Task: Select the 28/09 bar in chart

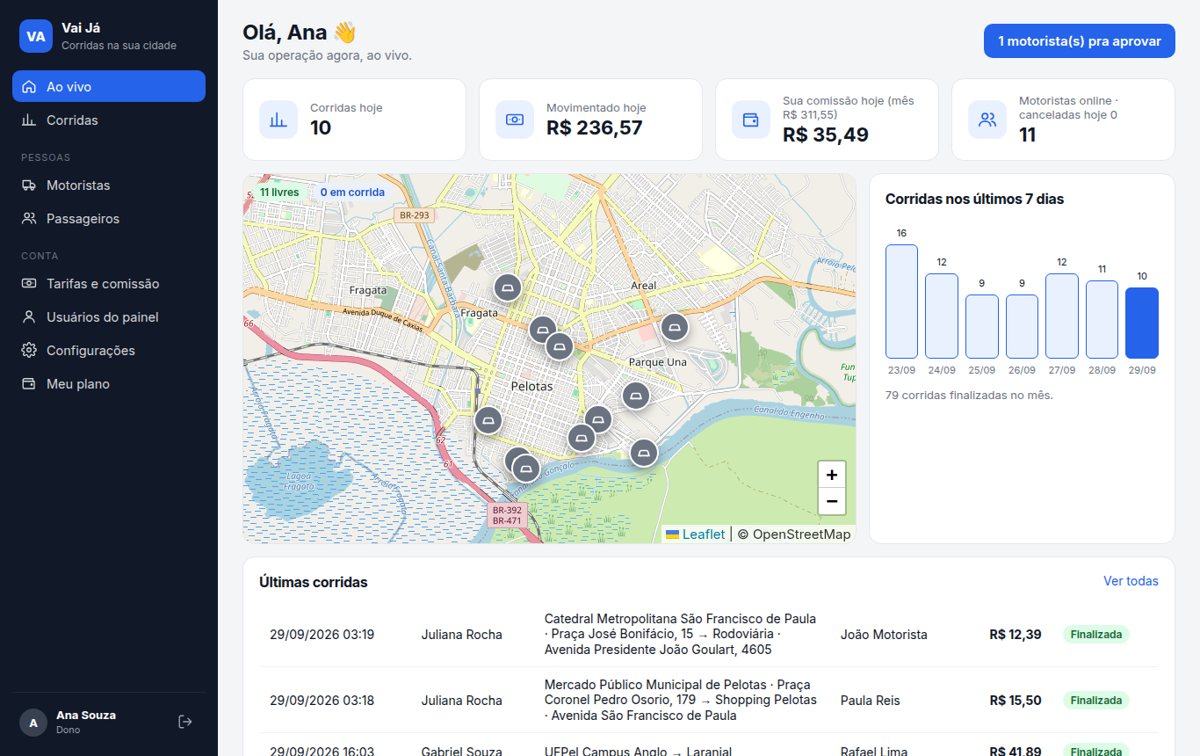Action: (x=1102, y=320)
